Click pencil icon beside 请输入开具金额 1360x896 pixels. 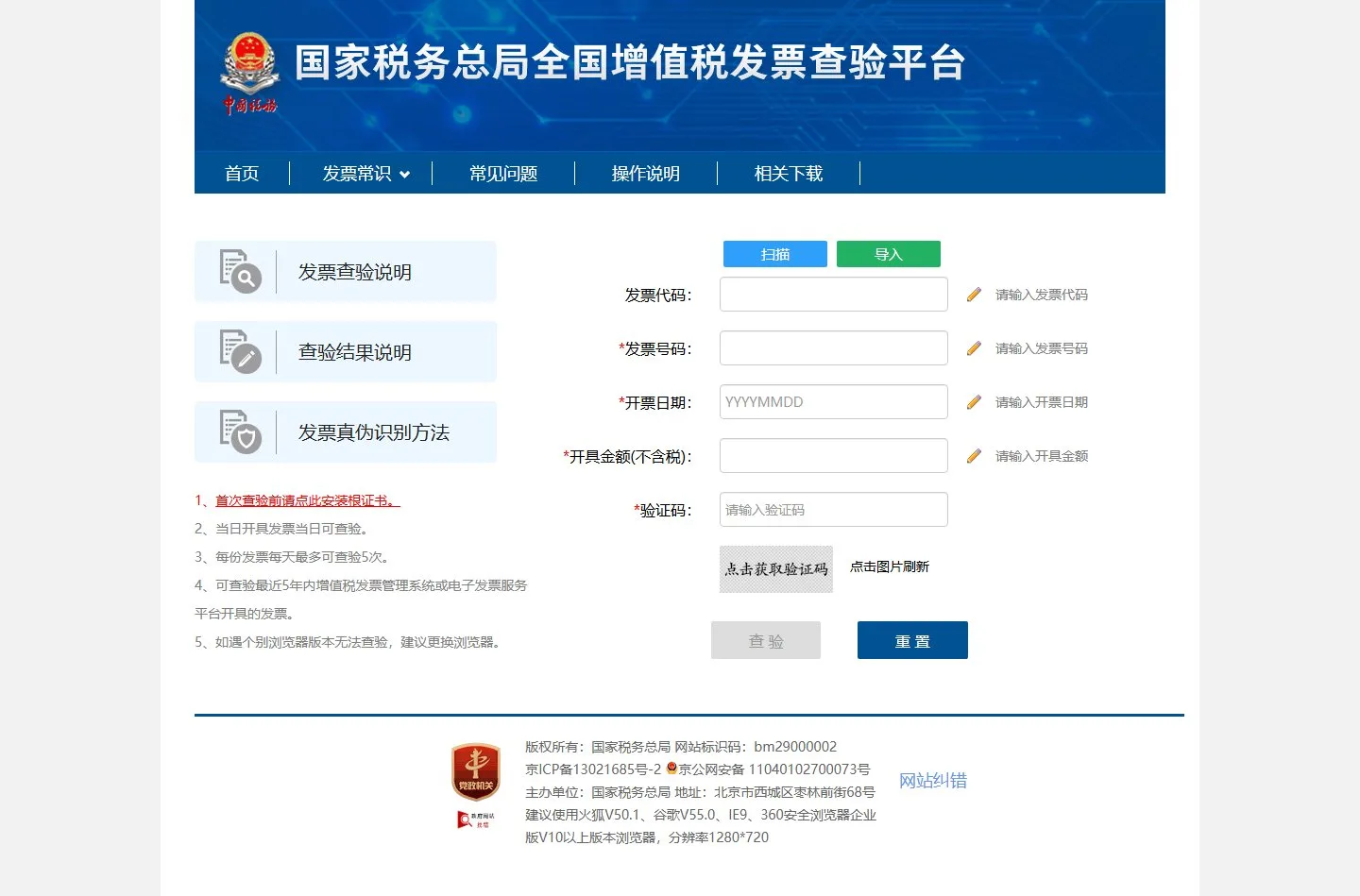tap(974, 456)
